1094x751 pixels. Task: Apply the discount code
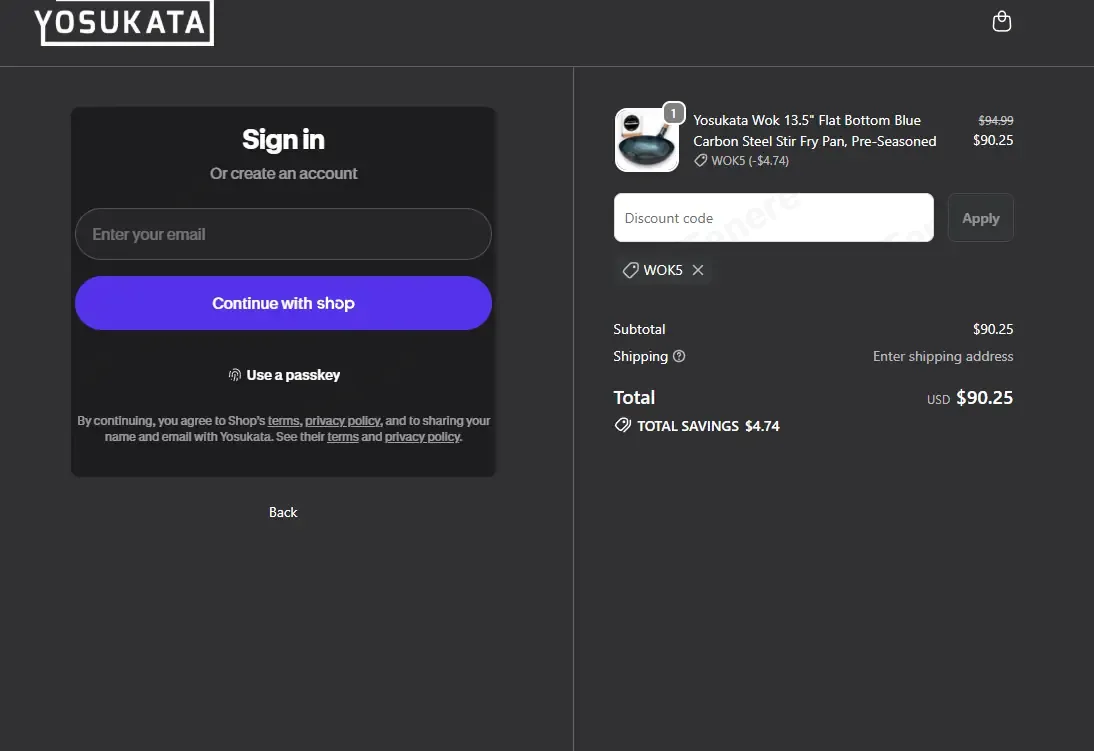[x=980, y=218]
